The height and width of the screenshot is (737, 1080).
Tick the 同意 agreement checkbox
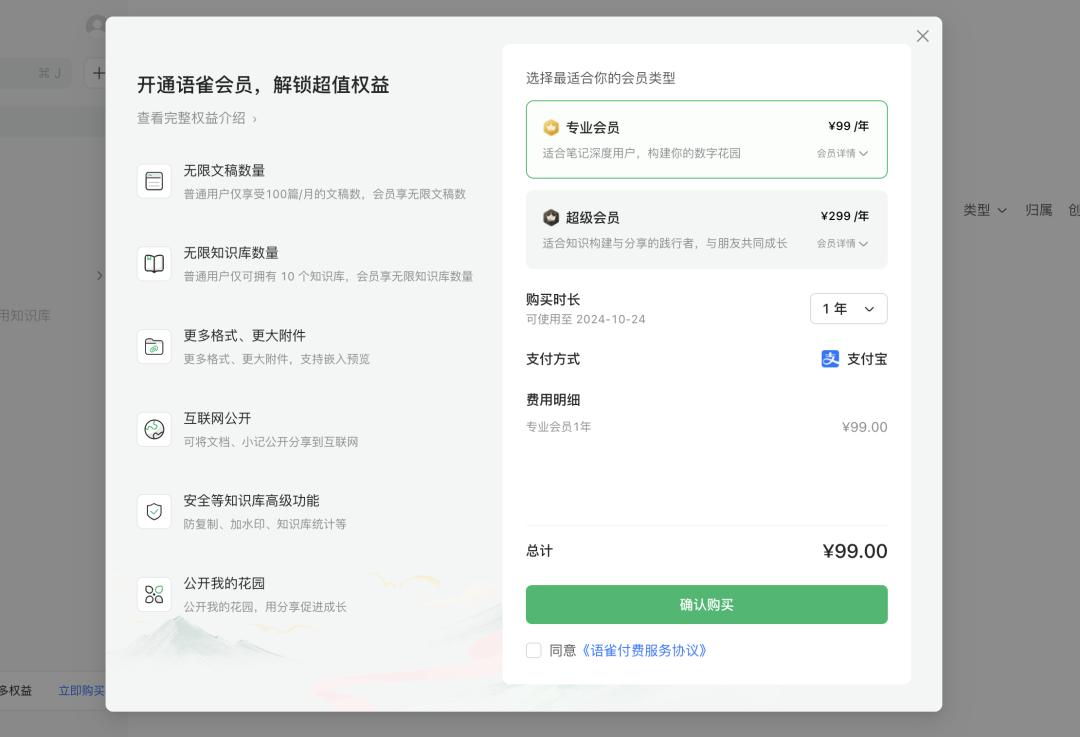[534, 650]
